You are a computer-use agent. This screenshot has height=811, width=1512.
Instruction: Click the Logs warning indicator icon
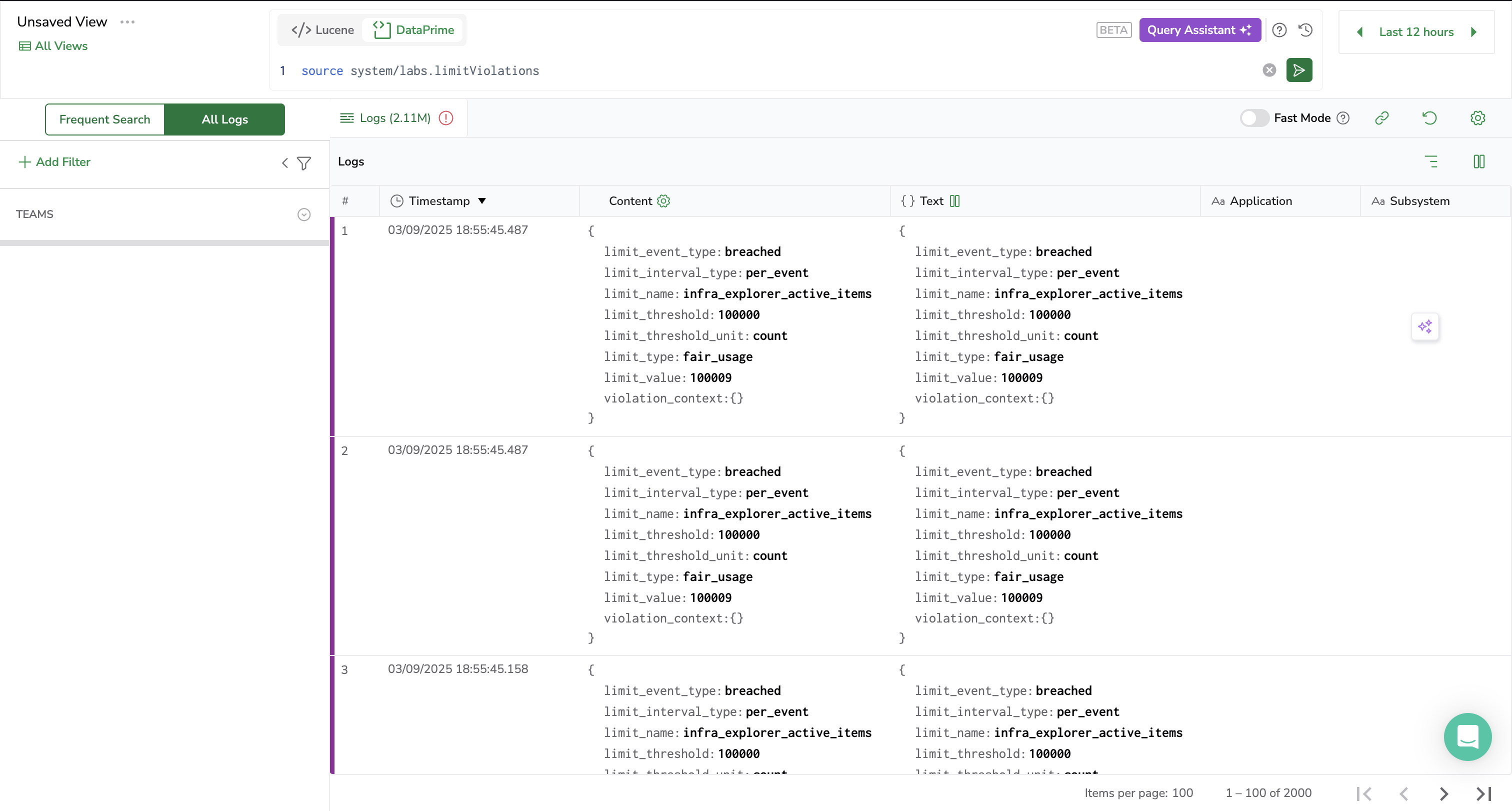tap(446, 118)
